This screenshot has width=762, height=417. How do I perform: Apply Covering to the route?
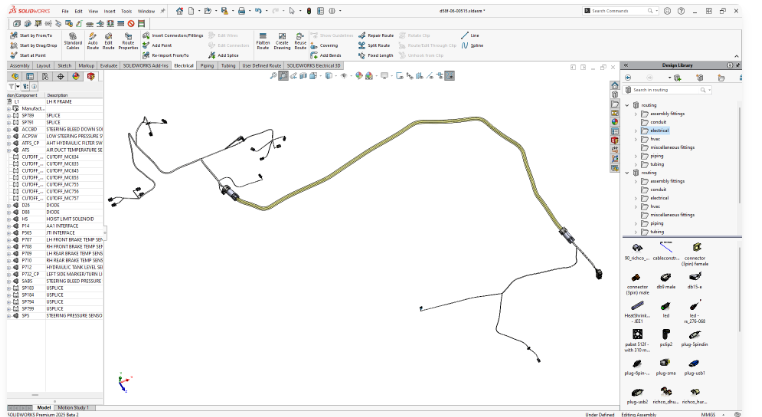click(x=324, y=46)
